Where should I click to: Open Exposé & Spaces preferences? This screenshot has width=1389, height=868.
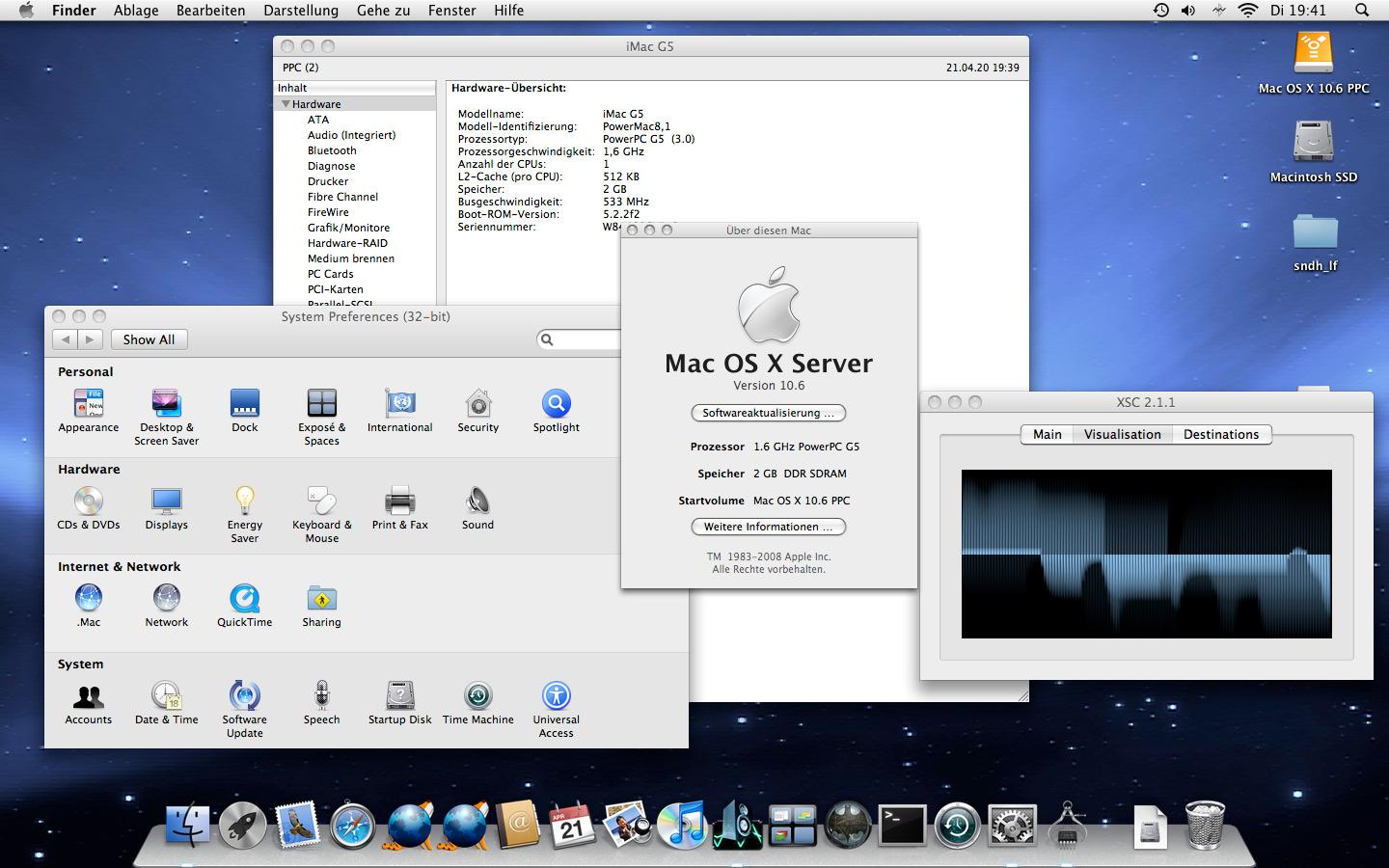(321, 404)
